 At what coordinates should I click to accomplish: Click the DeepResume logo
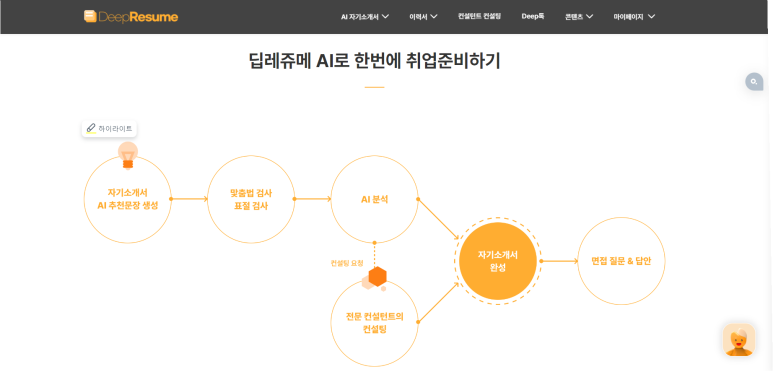tap(131, 17)
